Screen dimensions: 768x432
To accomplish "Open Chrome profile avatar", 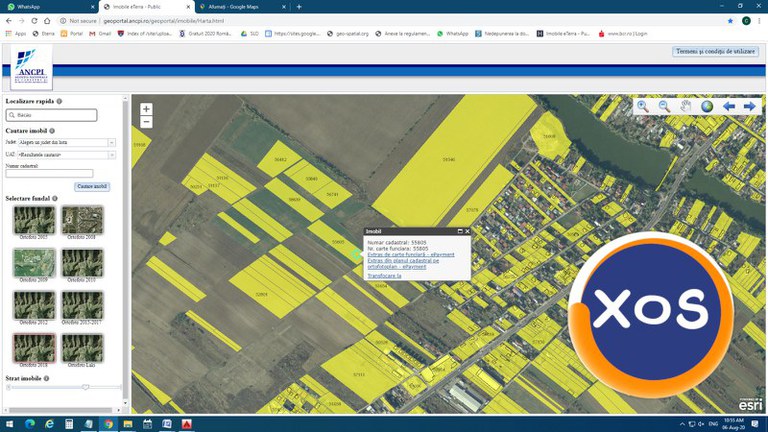I will tap(746, 21).
